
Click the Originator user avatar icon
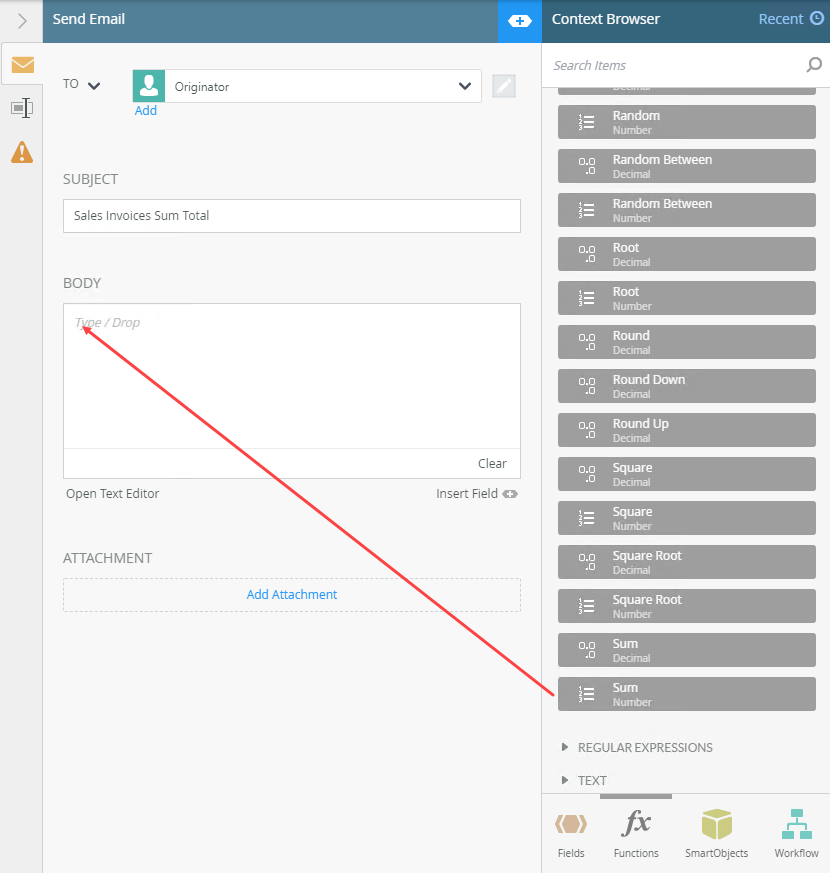[x=149, y=86]
